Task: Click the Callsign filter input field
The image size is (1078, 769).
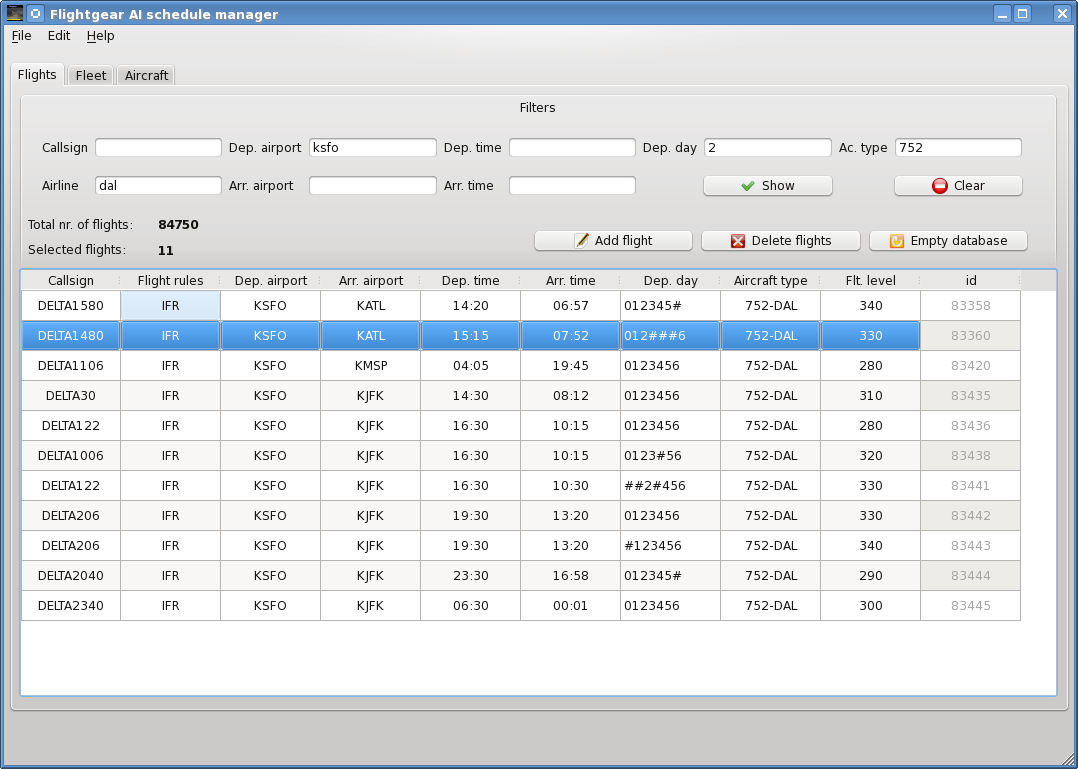Action: [x=158, y=148]
